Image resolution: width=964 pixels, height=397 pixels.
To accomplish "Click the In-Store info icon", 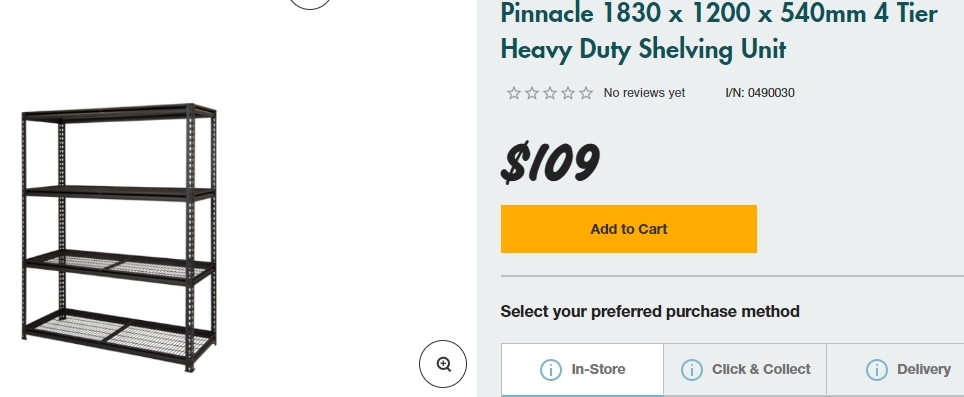I will tap(550, 370).
